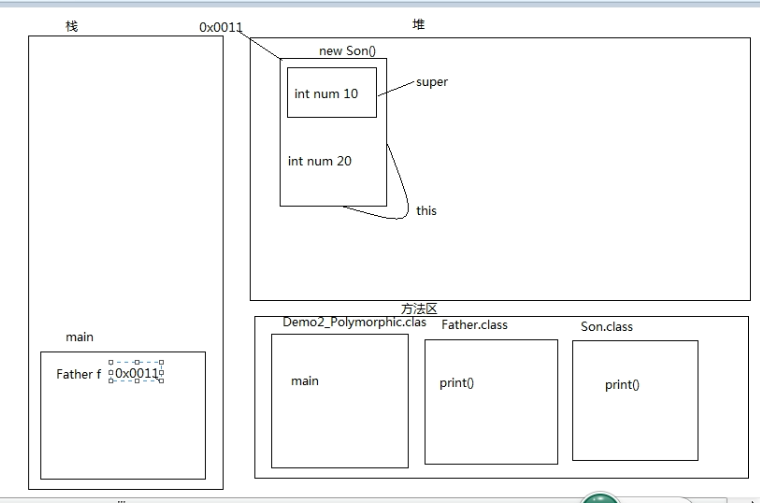This screenshot has width=760, height=503.
Task: Click the bottom-right selection handle of 0x0011 box
Action: click(x=161, y=381)
